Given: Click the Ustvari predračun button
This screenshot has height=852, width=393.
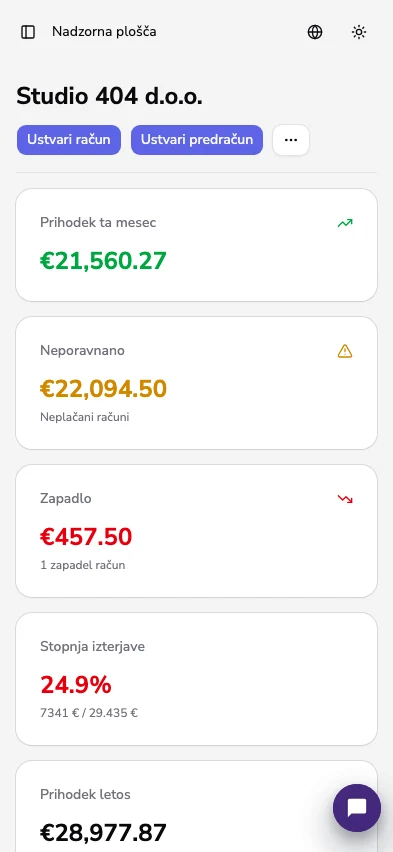Looking at the screenshot, I should tap(197, 140).
